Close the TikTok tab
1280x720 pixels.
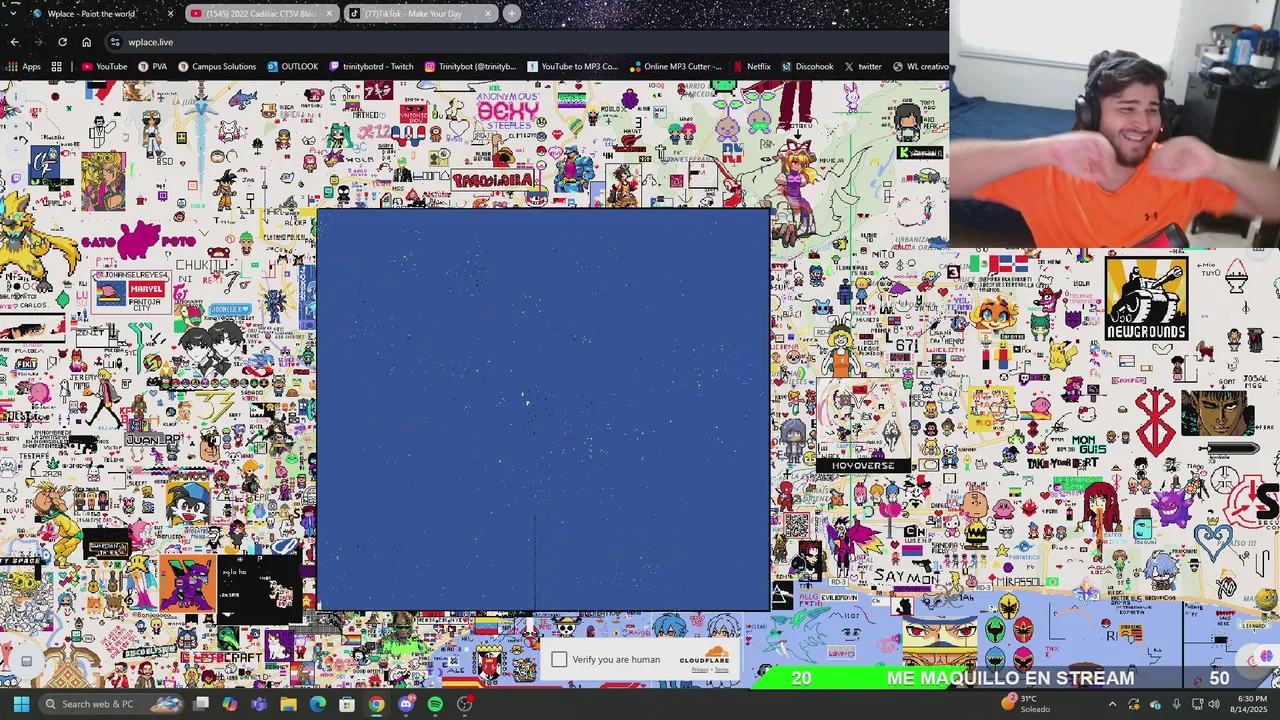click(488, 13)
